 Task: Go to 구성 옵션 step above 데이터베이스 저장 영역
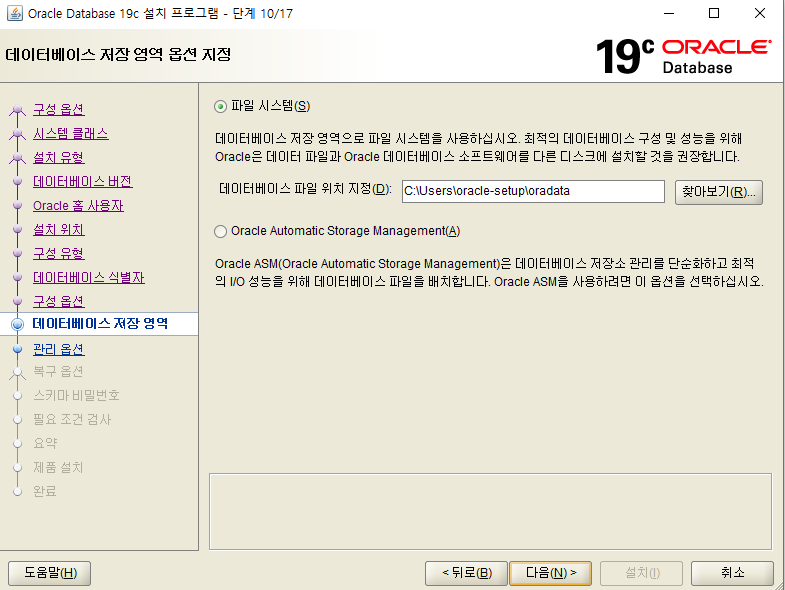tap(59, 302)
